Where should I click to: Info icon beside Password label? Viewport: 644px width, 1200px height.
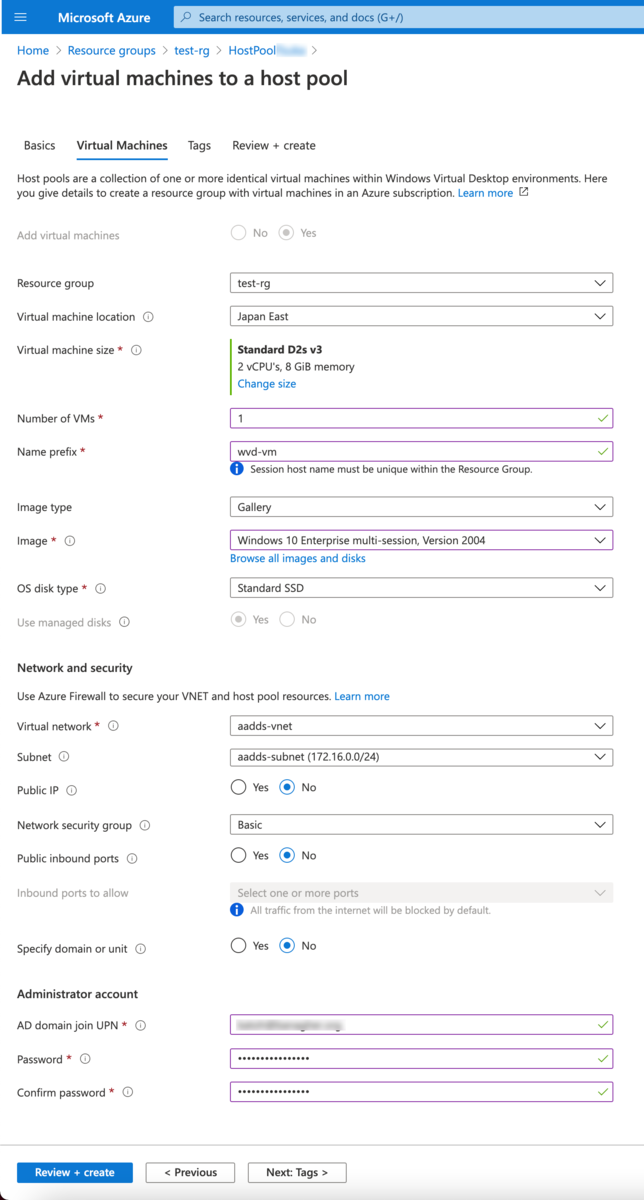click(85, 1059)
